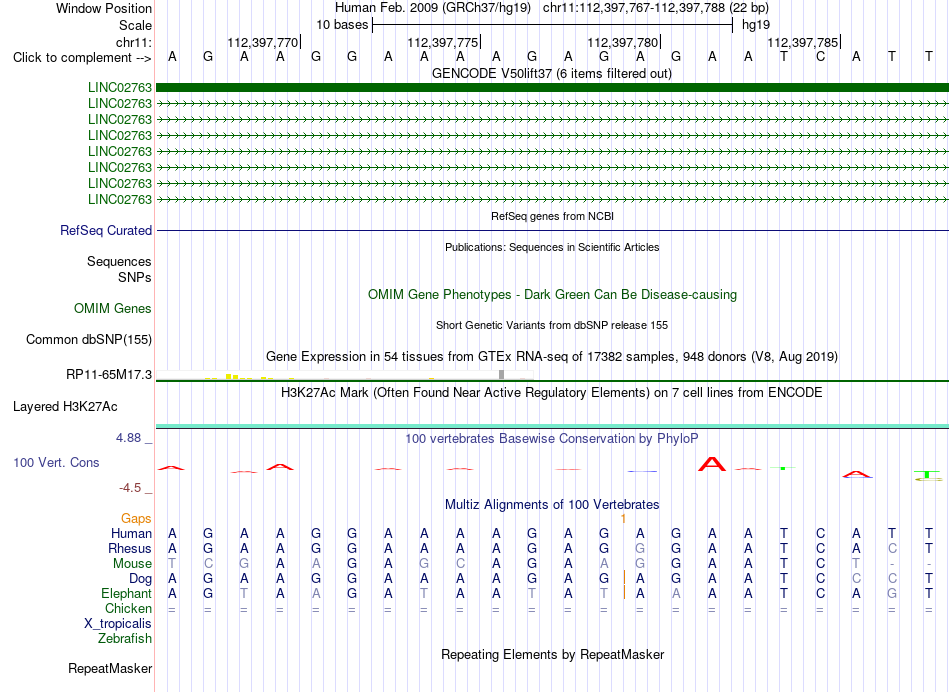Open the 'RefSeq genes from NCBI' track title
The width and height of the screenshot is (950, 692).
pos(552,216)
